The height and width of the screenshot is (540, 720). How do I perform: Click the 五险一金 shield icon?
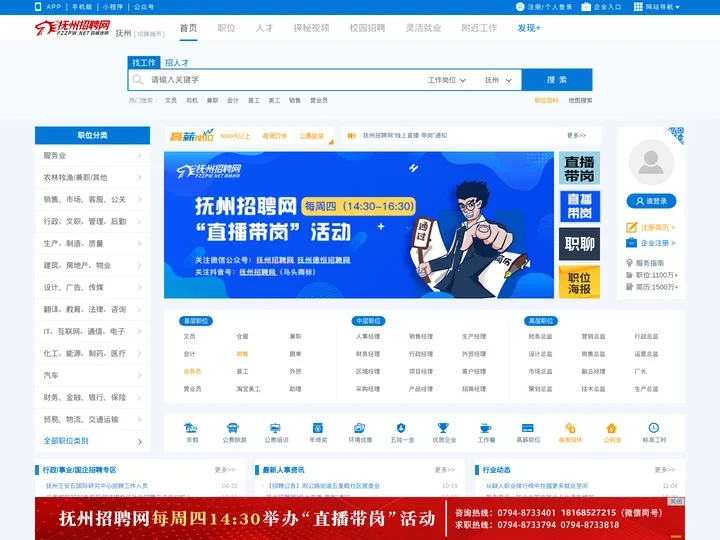(401, 428)
